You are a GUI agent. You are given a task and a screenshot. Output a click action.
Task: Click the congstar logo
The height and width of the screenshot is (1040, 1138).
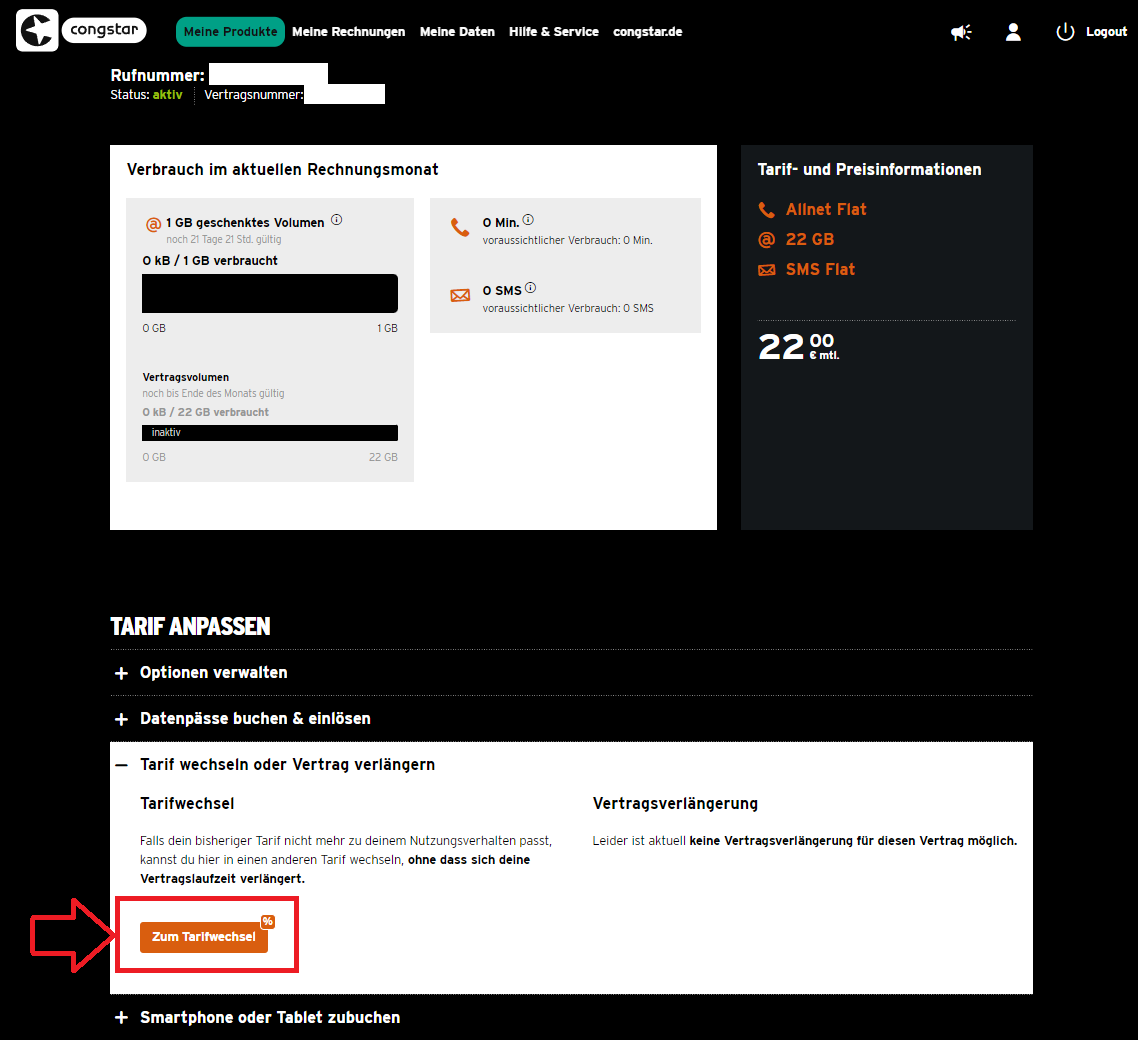point(82,31)
